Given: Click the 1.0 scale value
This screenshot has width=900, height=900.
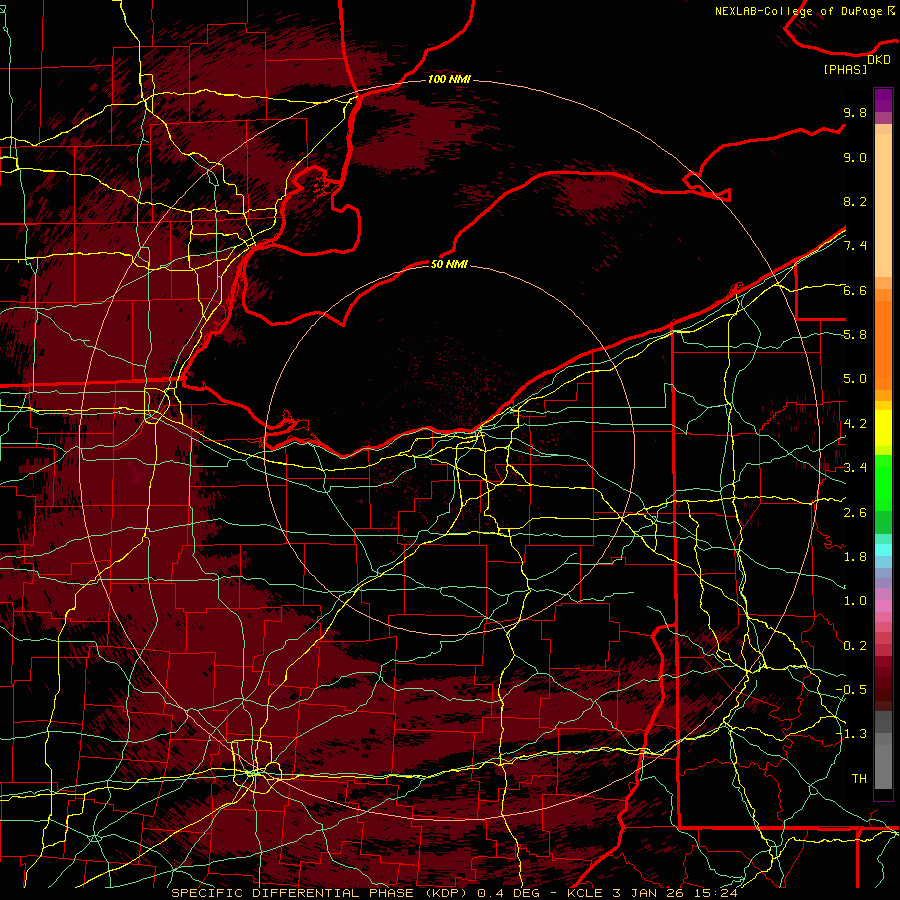Looking at the screenshot, I should (x=855, y=601).
